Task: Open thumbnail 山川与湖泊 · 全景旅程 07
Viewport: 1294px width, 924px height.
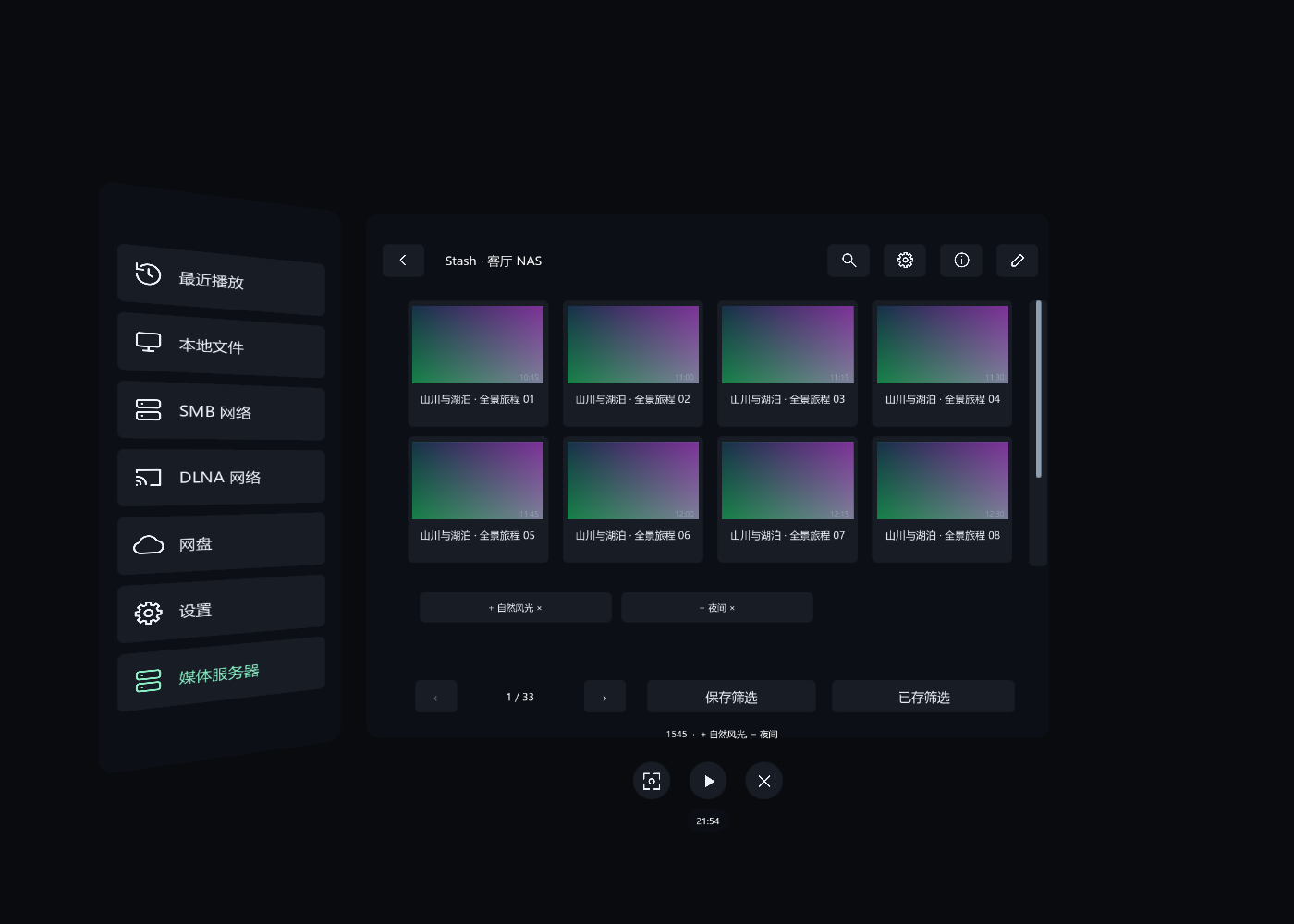Action: click(787, 499)
